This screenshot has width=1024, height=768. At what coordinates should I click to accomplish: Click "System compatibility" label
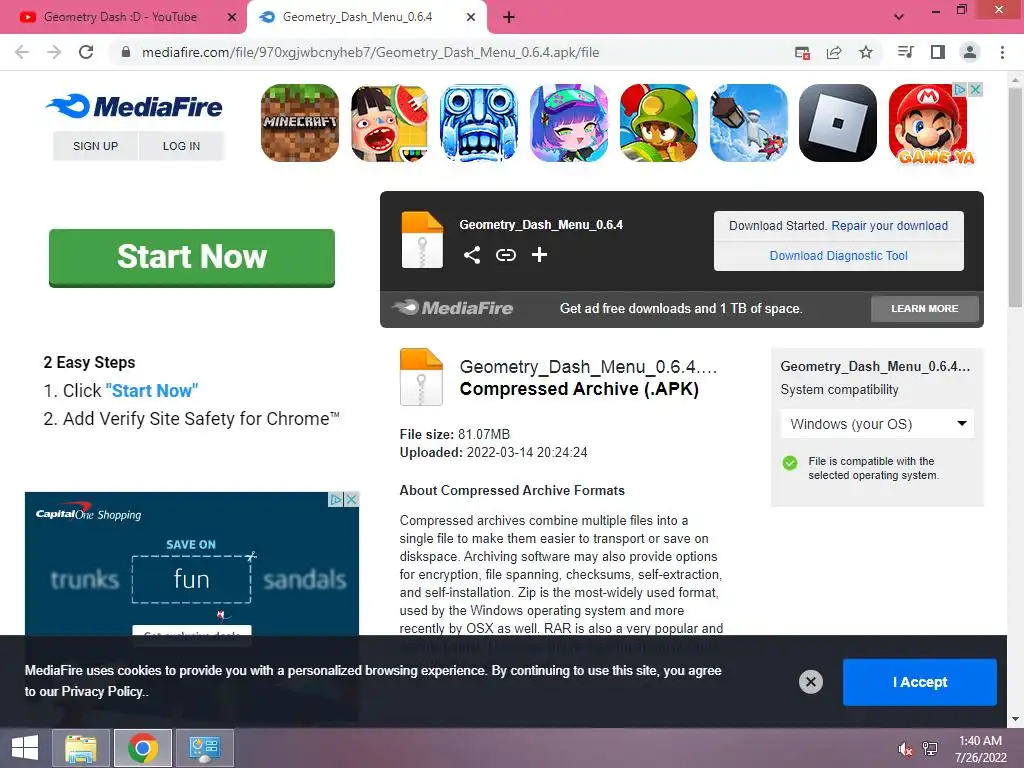[839, 390]
